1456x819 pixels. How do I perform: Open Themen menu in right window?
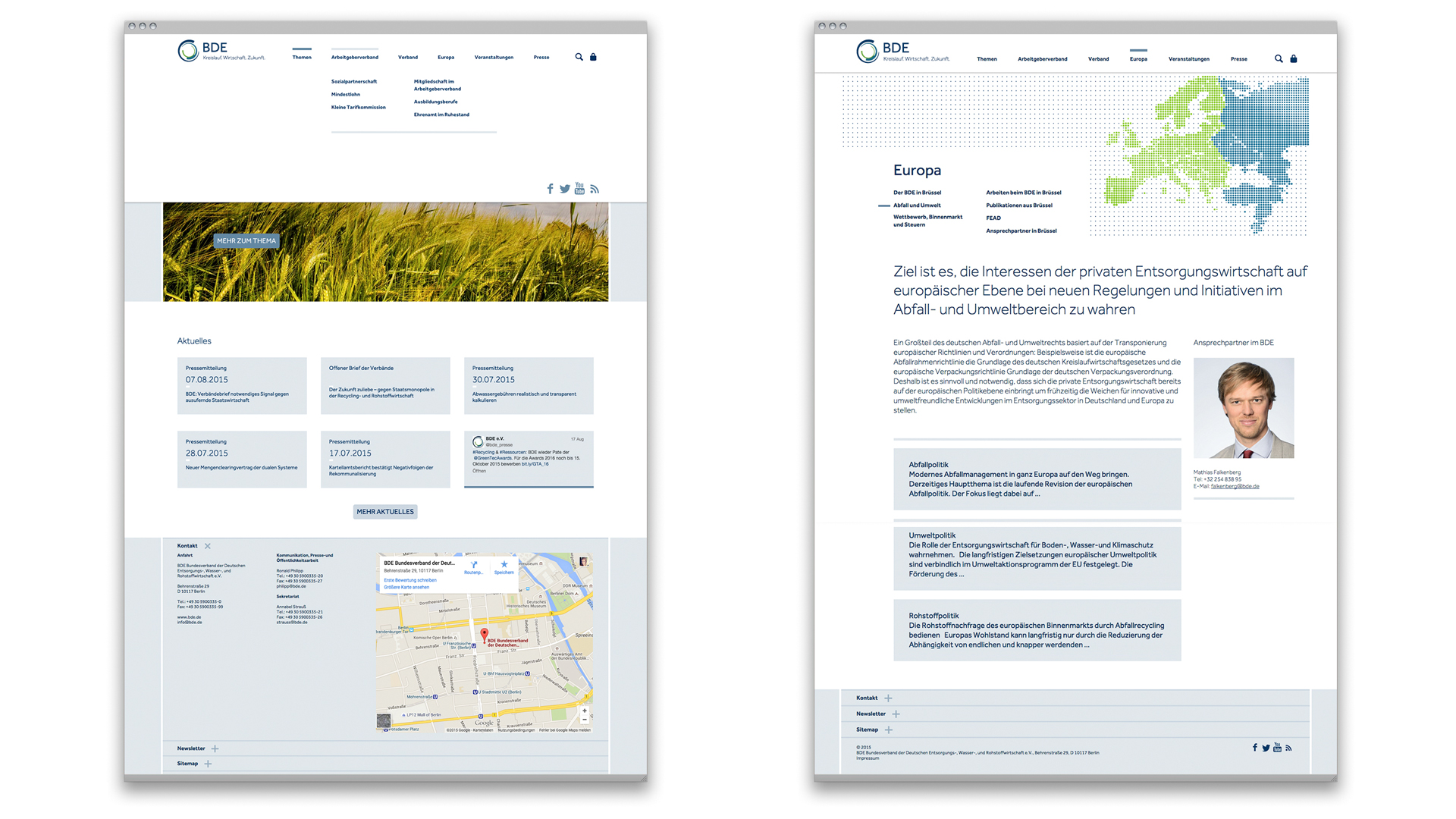tap(987, 58)
